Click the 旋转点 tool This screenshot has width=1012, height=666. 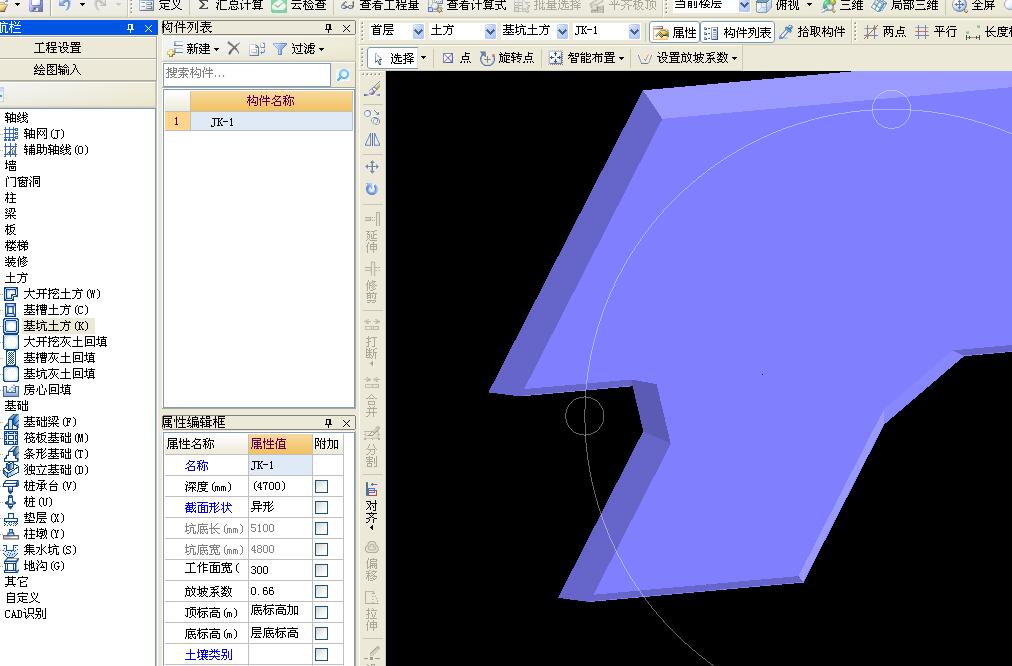tap(507, 58)
